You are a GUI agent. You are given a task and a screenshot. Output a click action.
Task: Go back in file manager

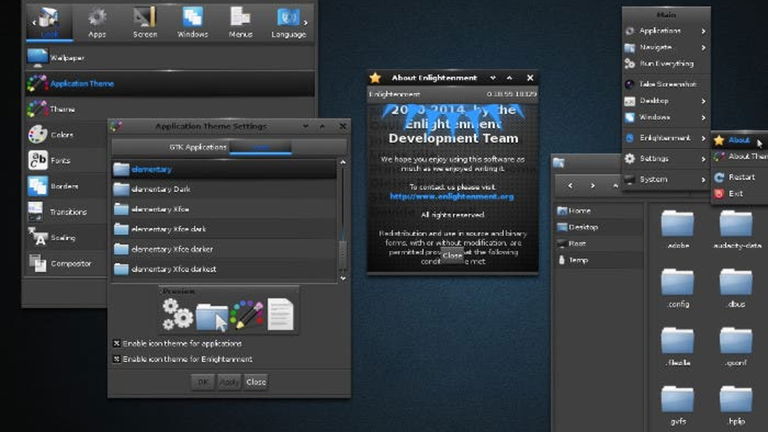tap(570, 186)
